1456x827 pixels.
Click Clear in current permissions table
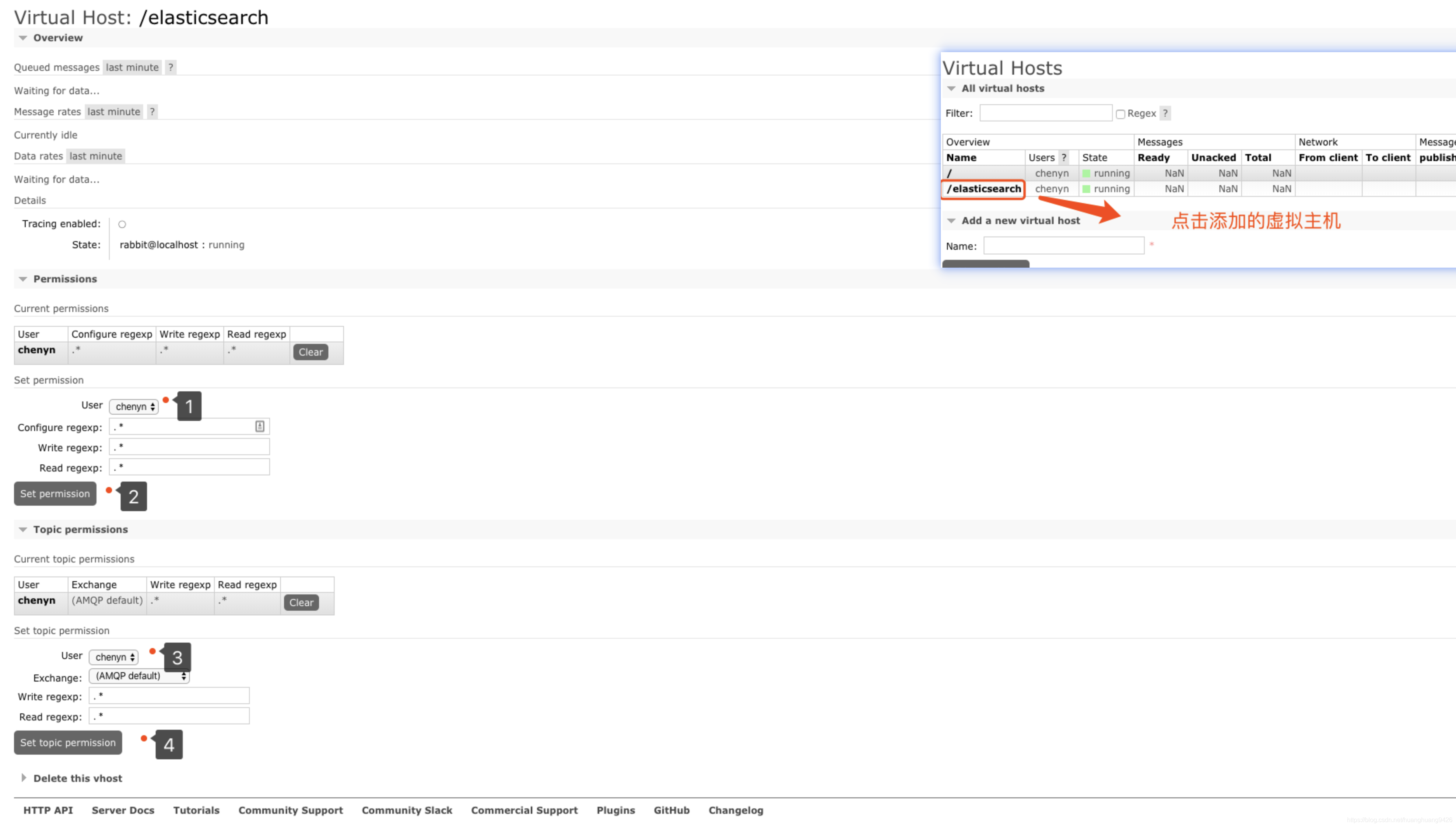click(x=311, y=352)
